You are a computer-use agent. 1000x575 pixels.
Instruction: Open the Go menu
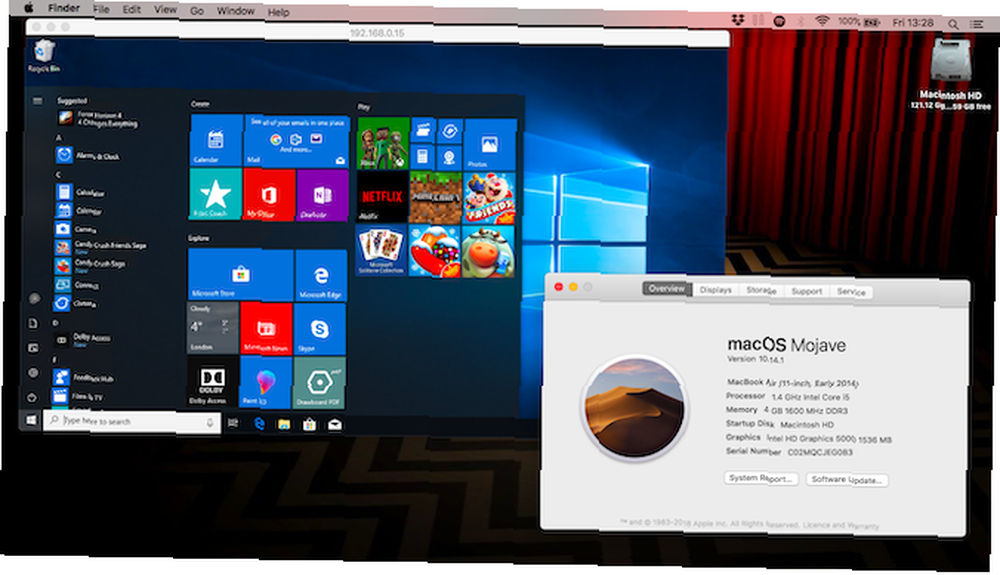click(x=196, y=11)
